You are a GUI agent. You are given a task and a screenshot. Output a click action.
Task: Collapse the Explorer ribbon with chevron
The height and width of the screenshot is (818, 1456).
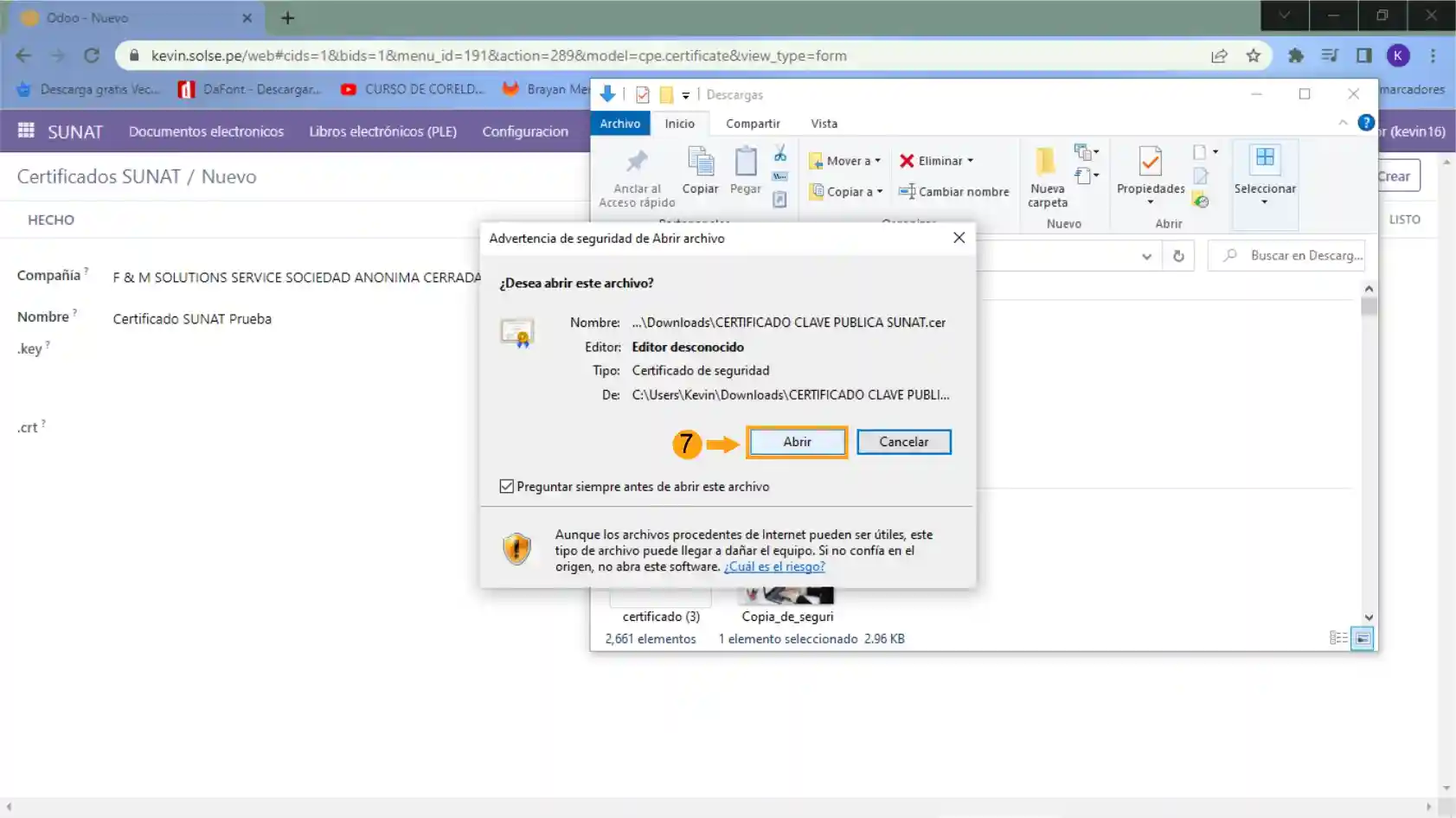(x=1343, y=123)
